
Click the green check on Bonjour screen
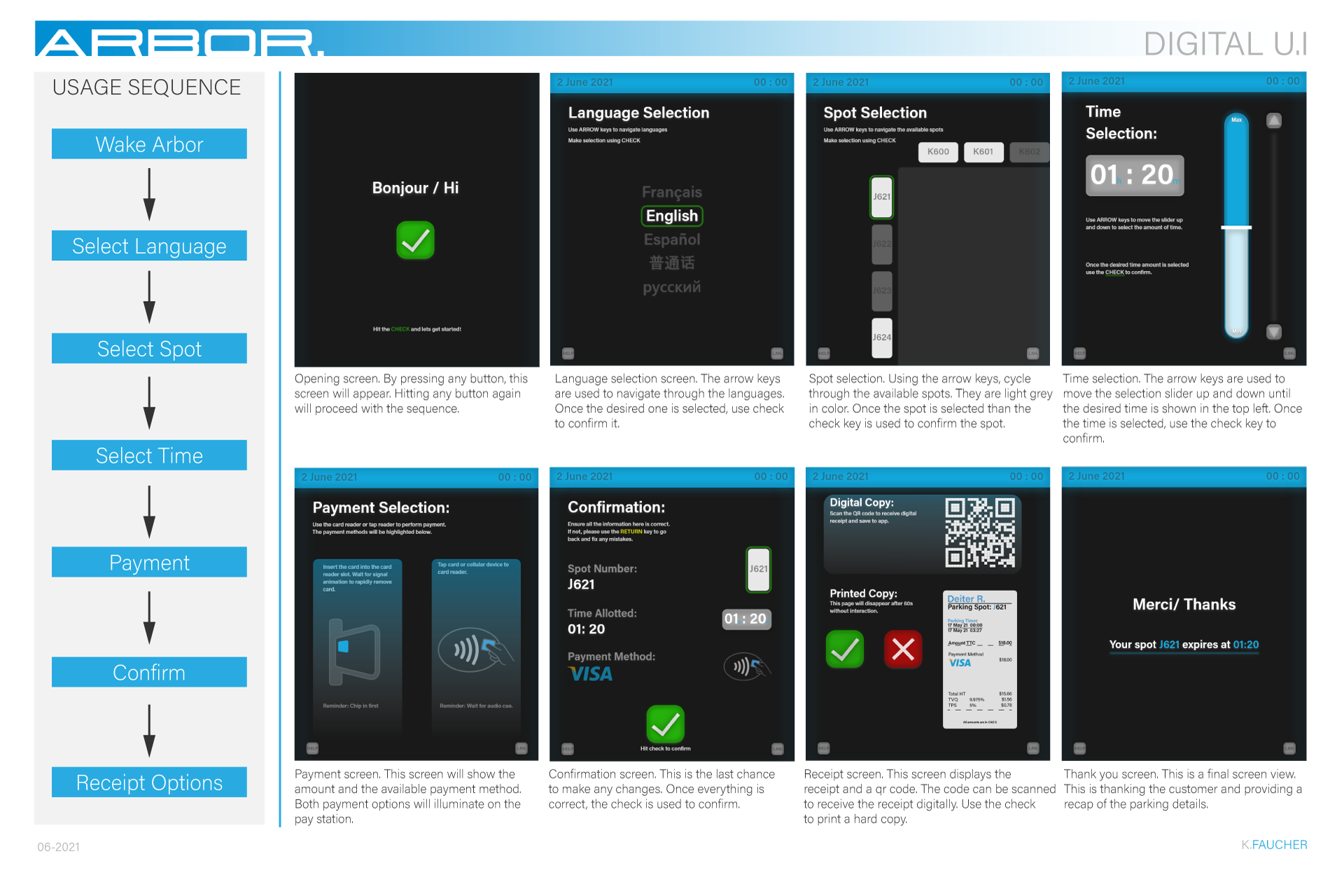click(x=415, y=240)
